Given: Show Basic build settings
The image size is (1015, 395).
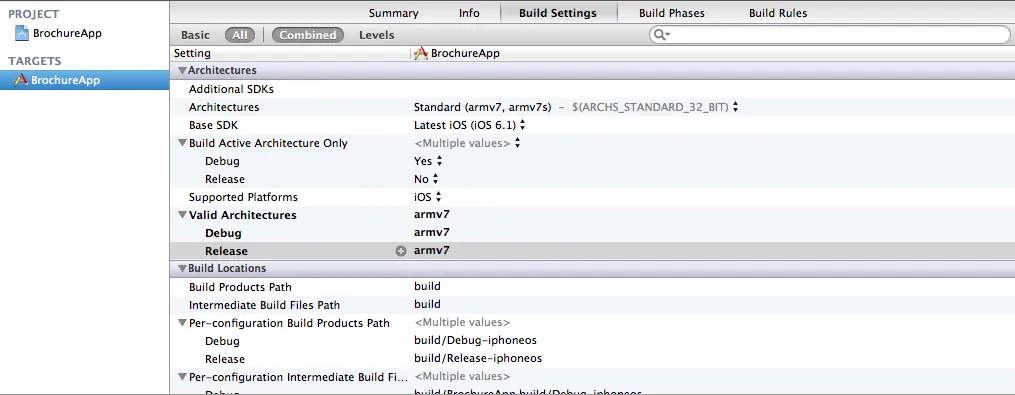Looking at the screenshot, I should click(195, 35).
